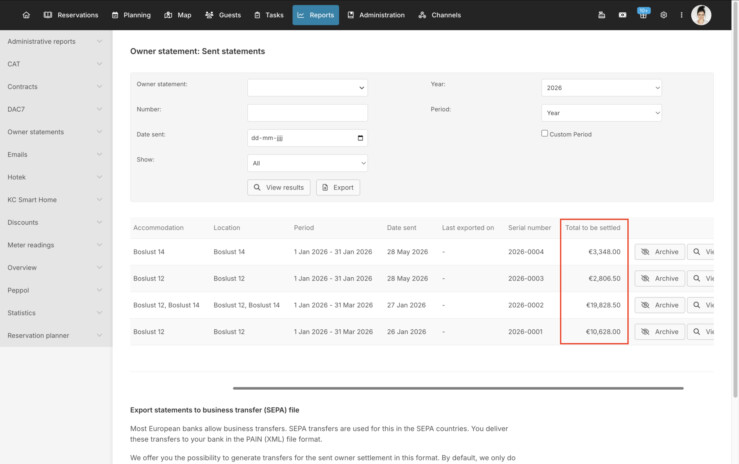Expand the Meter readings sidebar section
Viewport: 739px width, 464px height.
tap(56, 245)
